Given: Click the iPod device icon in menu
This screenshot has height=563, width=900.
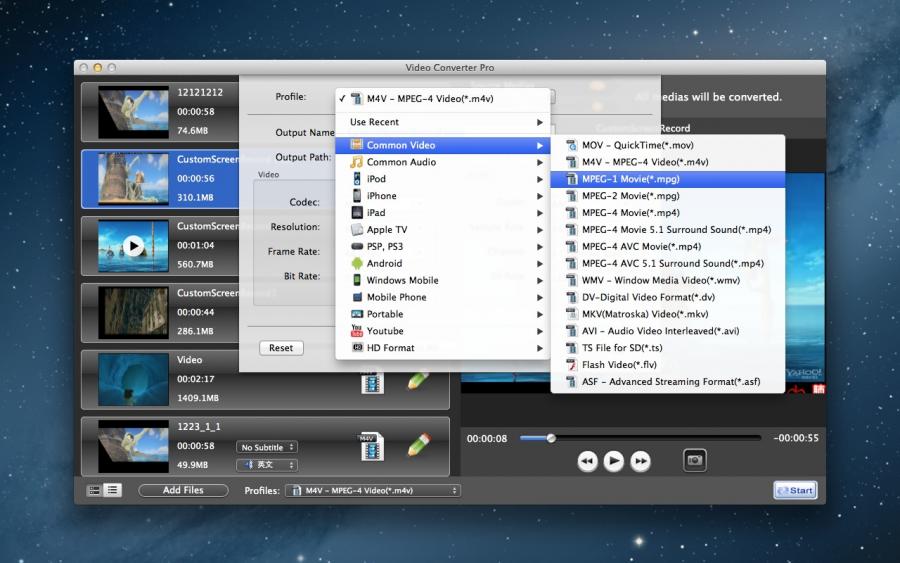Looking at the screenshot, I should pos(356,179).
